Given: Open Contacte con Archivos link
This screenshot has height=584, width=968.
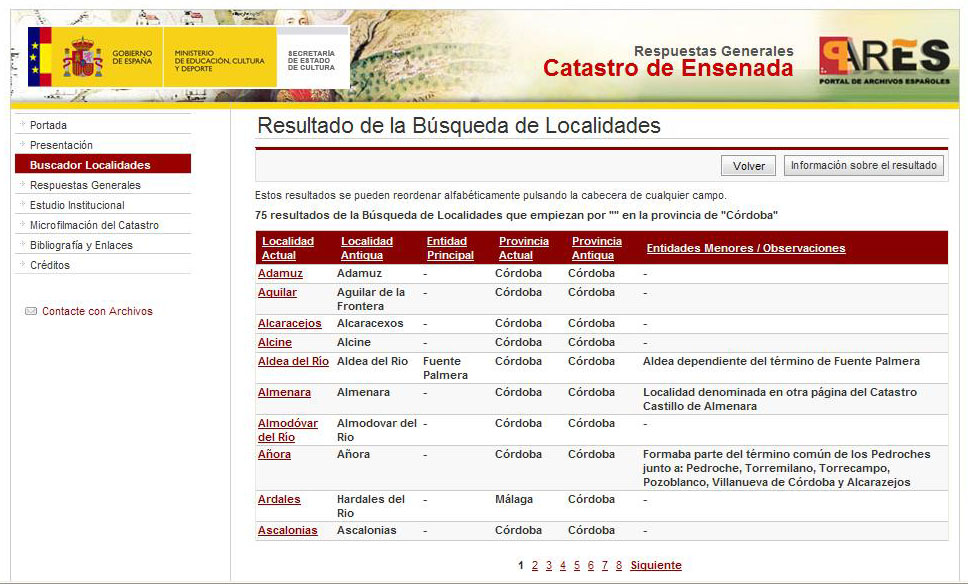Looking at the screenshot, I should click(x=97, y=311).
